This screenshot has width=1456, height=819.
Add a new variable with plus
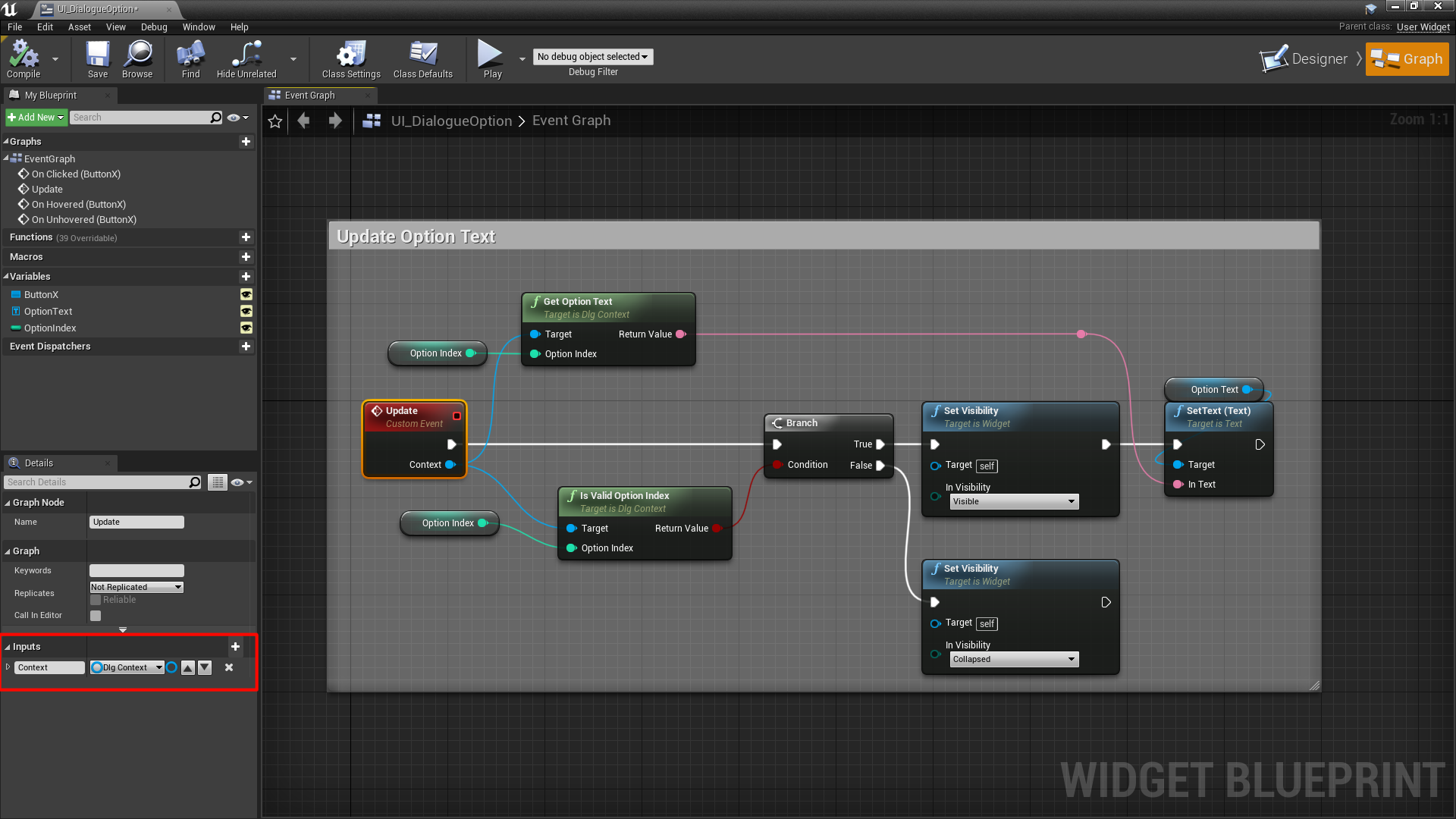tap(246, 277)
